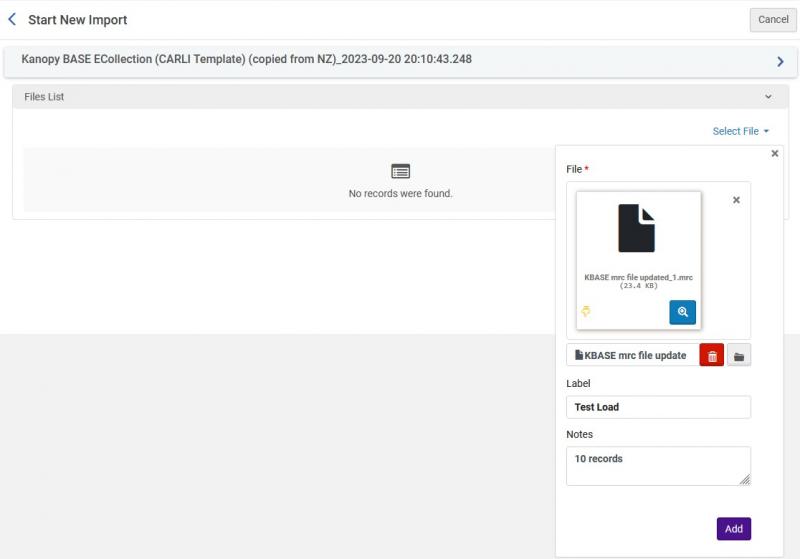Click the yellow upload status indicator icon
The height and width of the screenshot is (559, 800).
point(586,312)
